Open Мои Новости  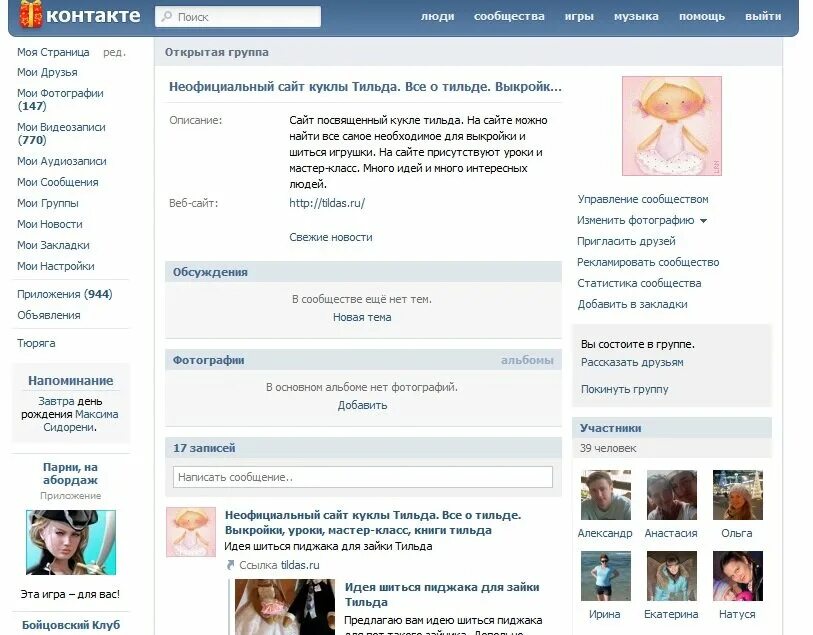click(50, 224)
